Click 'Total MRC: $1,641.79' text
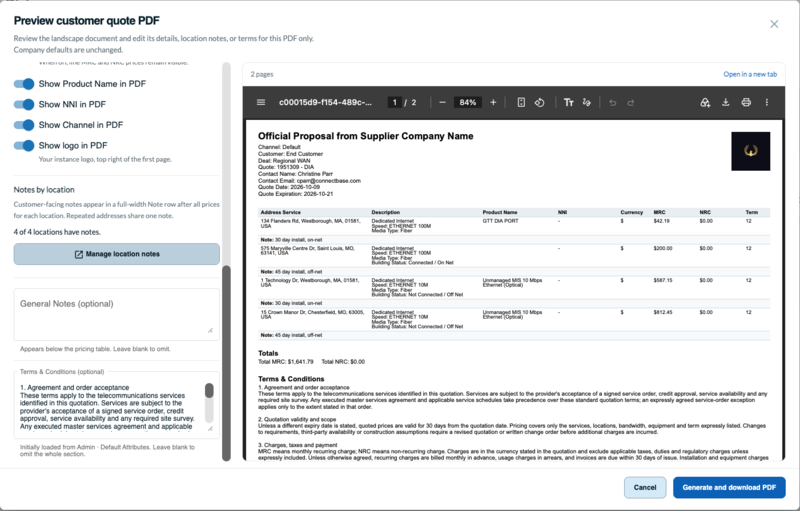The width and height of the screenshot is (800, 511). (x=286, y=362)
